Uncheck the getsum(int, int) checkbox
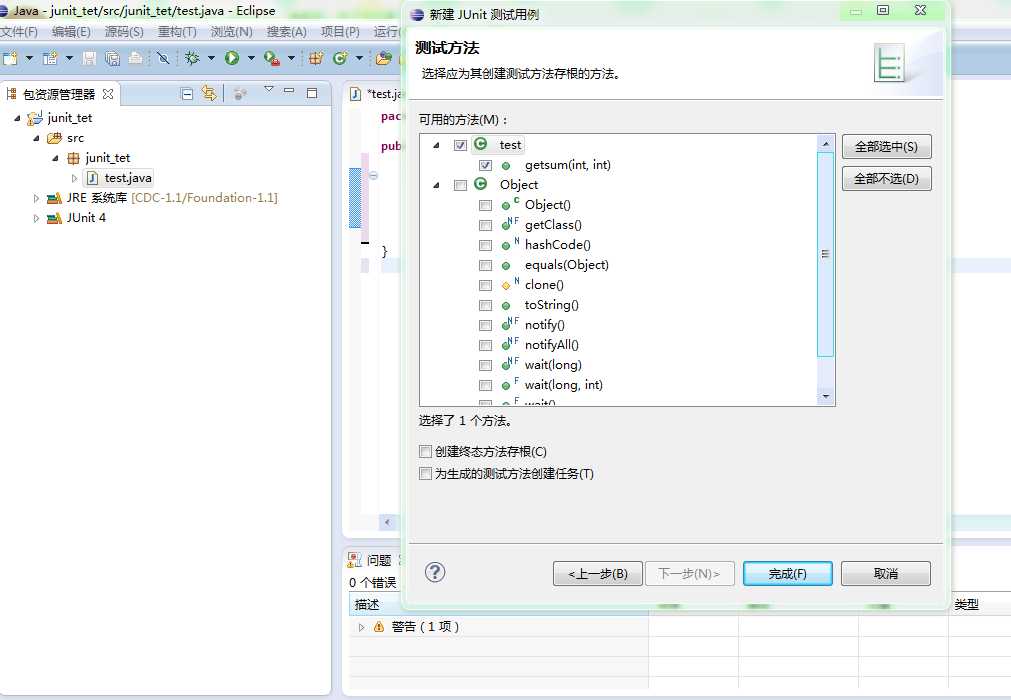The image size is (1011, 700). (486, 166)
